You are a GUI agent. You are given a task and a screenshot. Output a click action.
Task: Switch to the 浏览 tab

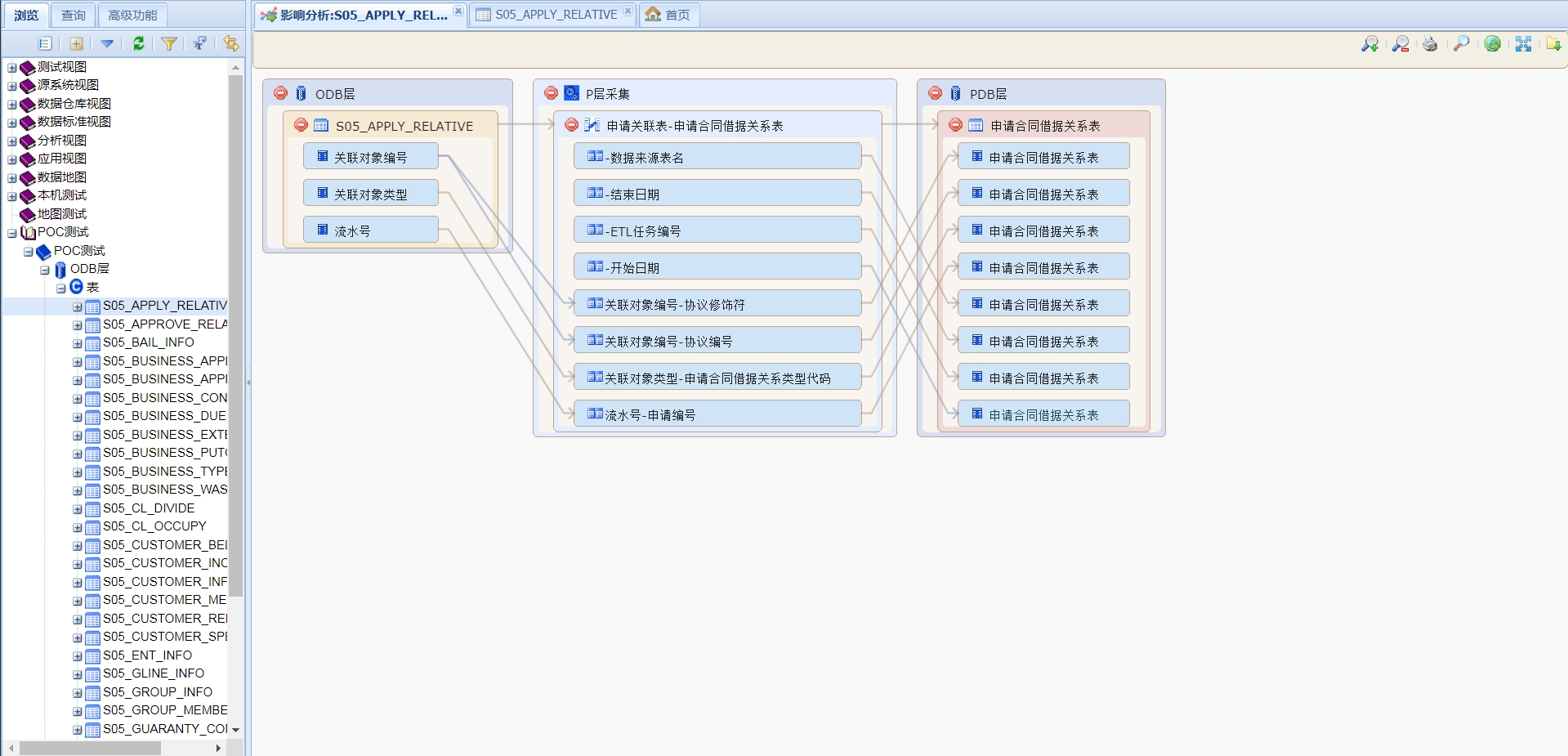point(26,15)
